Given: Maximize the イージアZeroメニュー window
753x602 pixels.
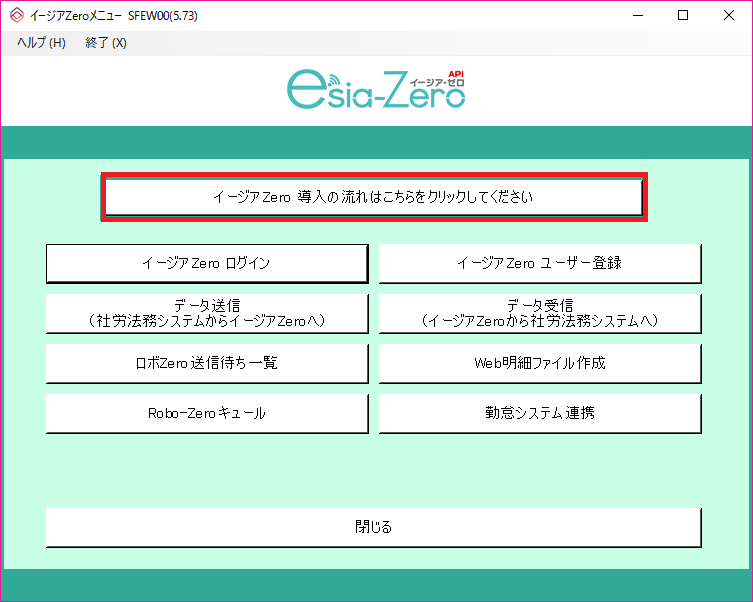Looking at the screenshot, I should click(683, 15).
